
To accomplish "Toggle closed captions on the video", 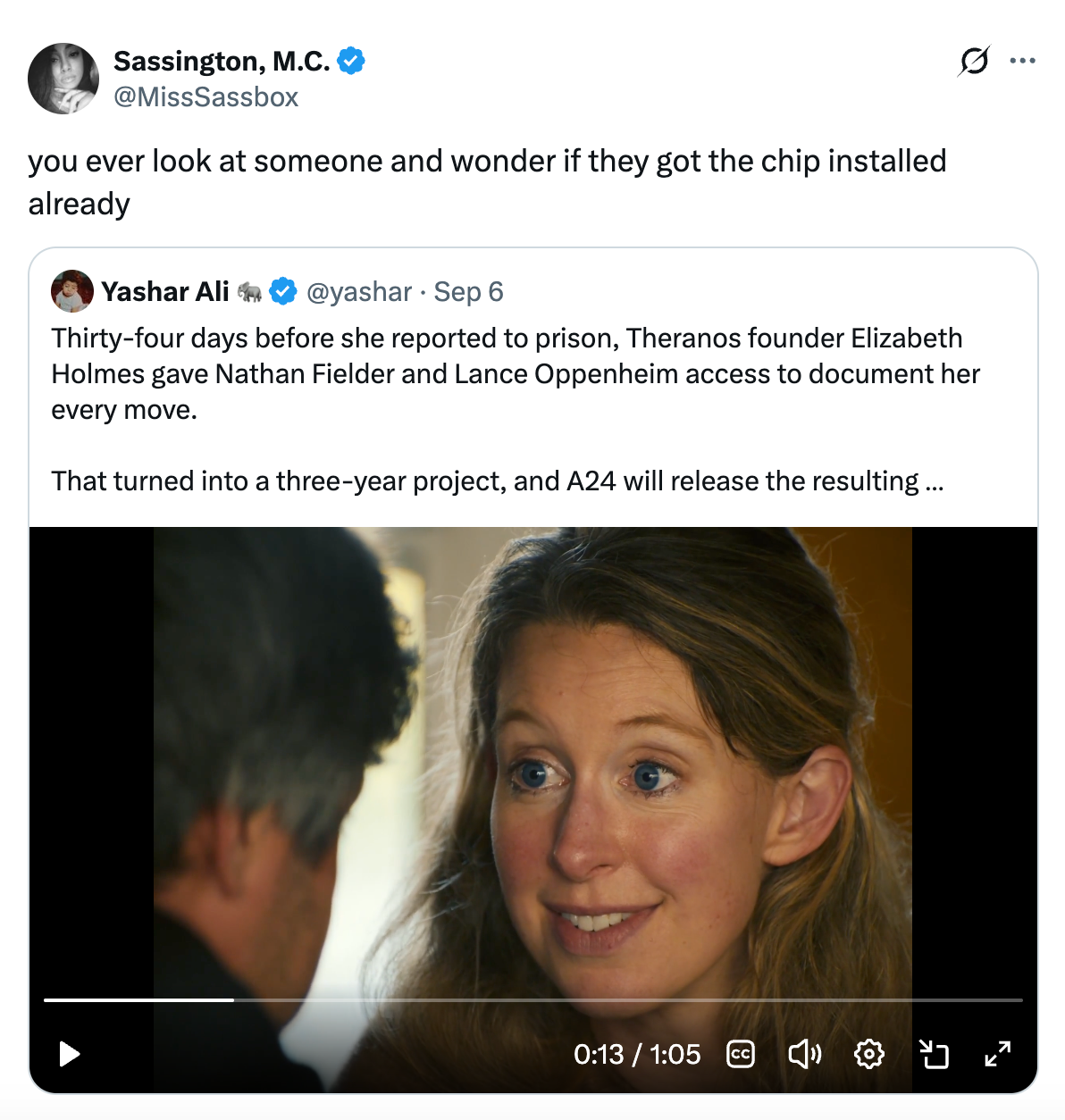I will (741, 1054).
